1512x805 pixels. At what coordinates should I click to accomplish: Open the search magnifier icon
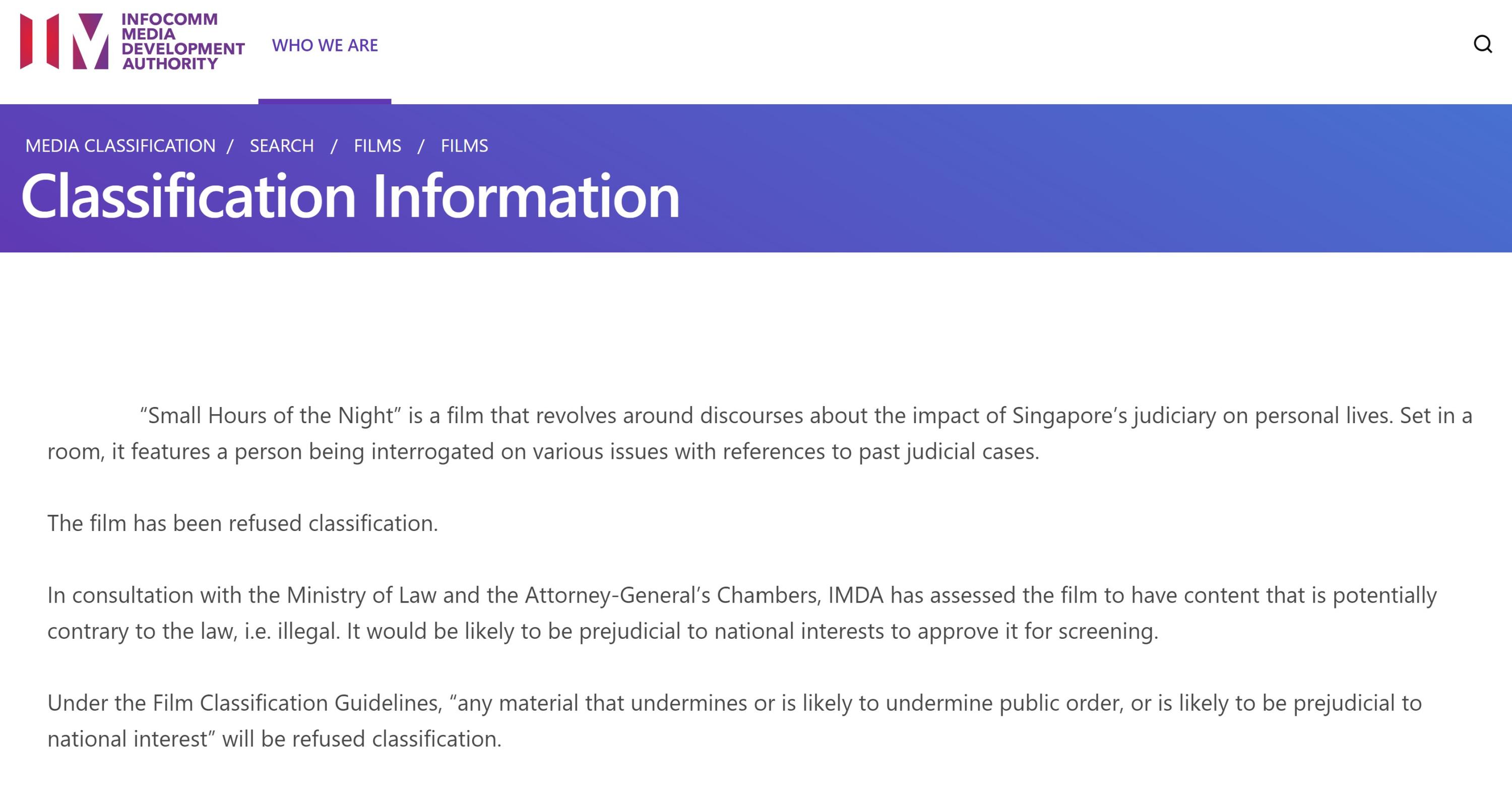[x=1483, y=44]
